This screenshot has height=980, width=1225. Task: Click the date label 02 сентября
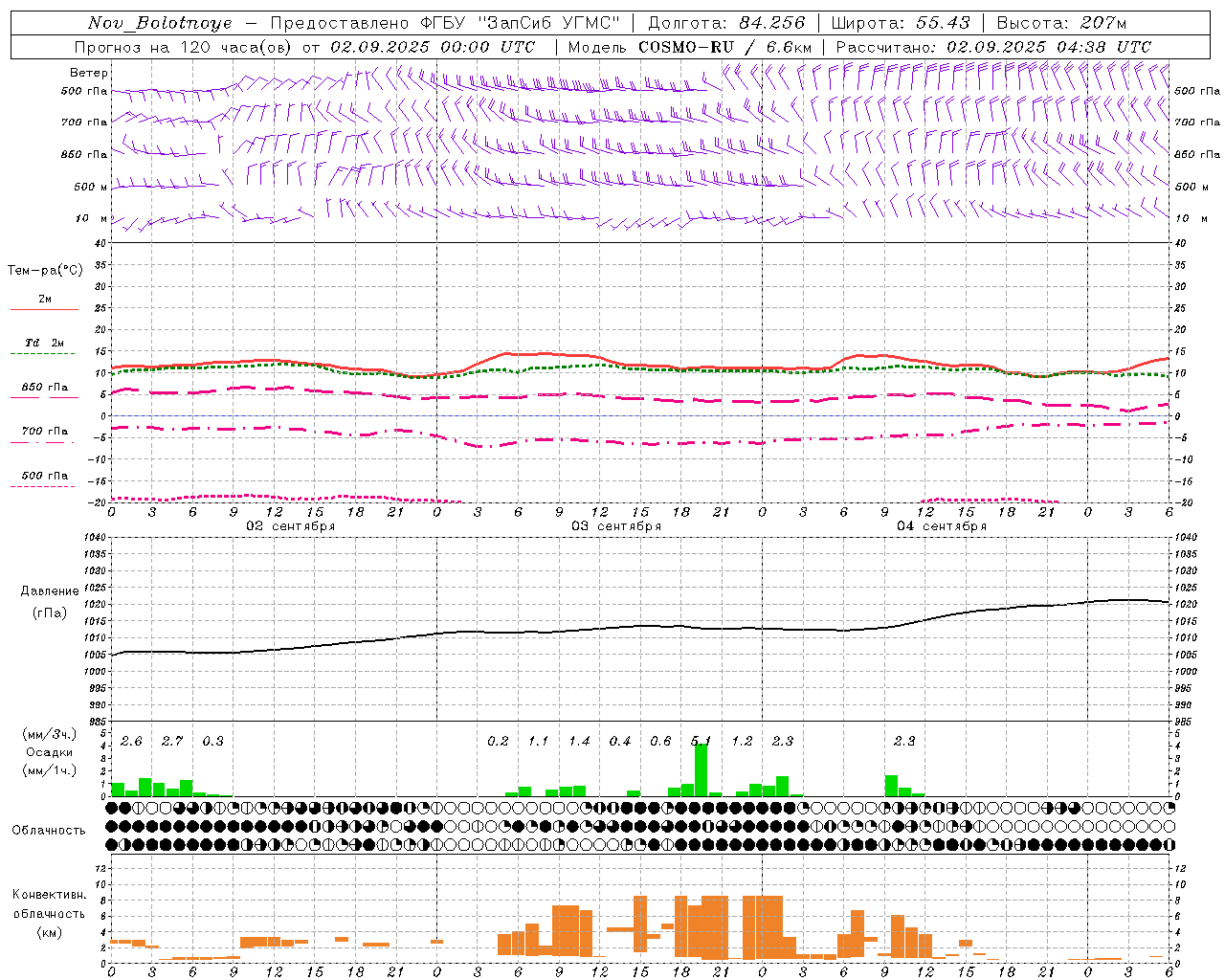[290, 525]
